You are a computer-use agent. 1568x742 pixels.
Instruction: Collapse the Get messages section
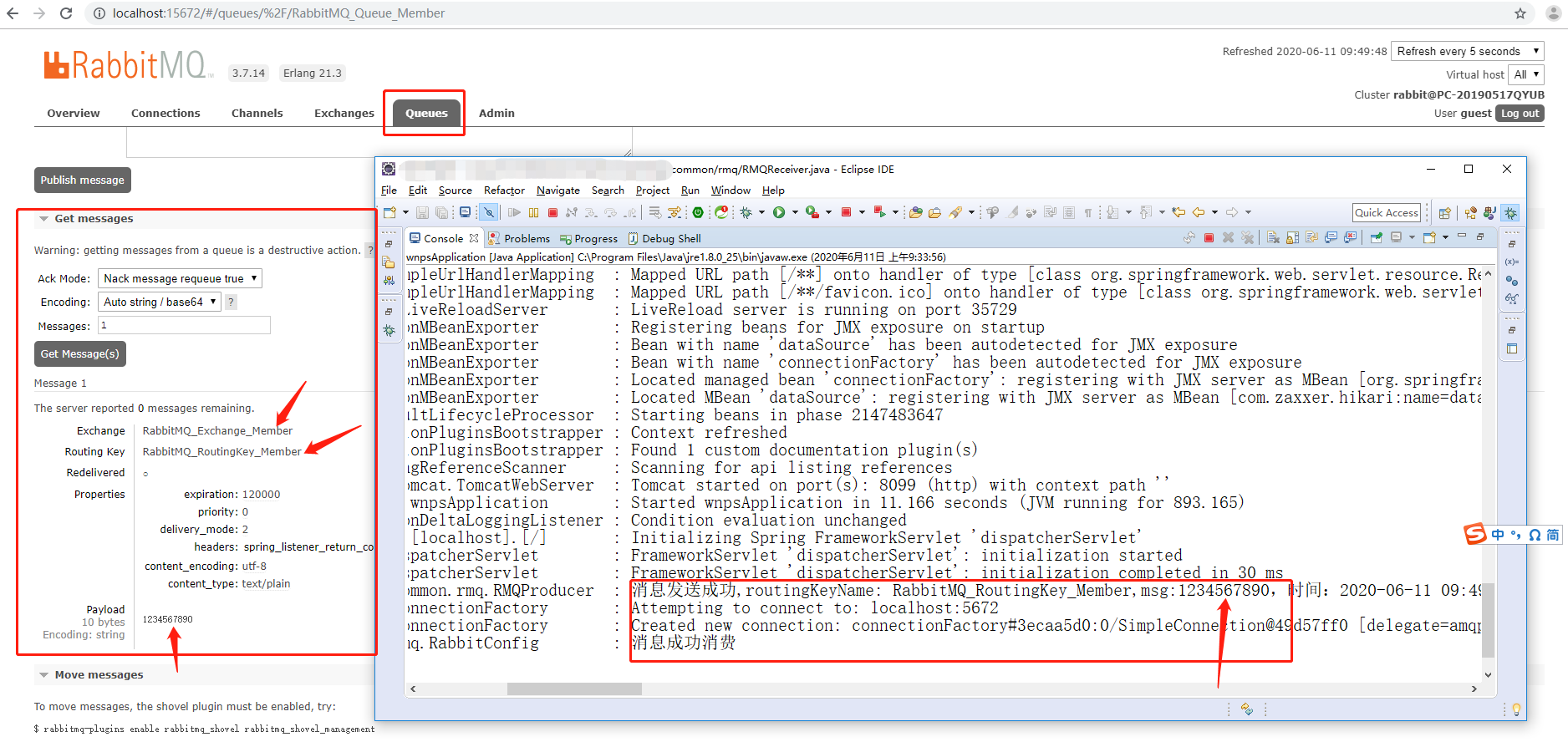(43, 219)
